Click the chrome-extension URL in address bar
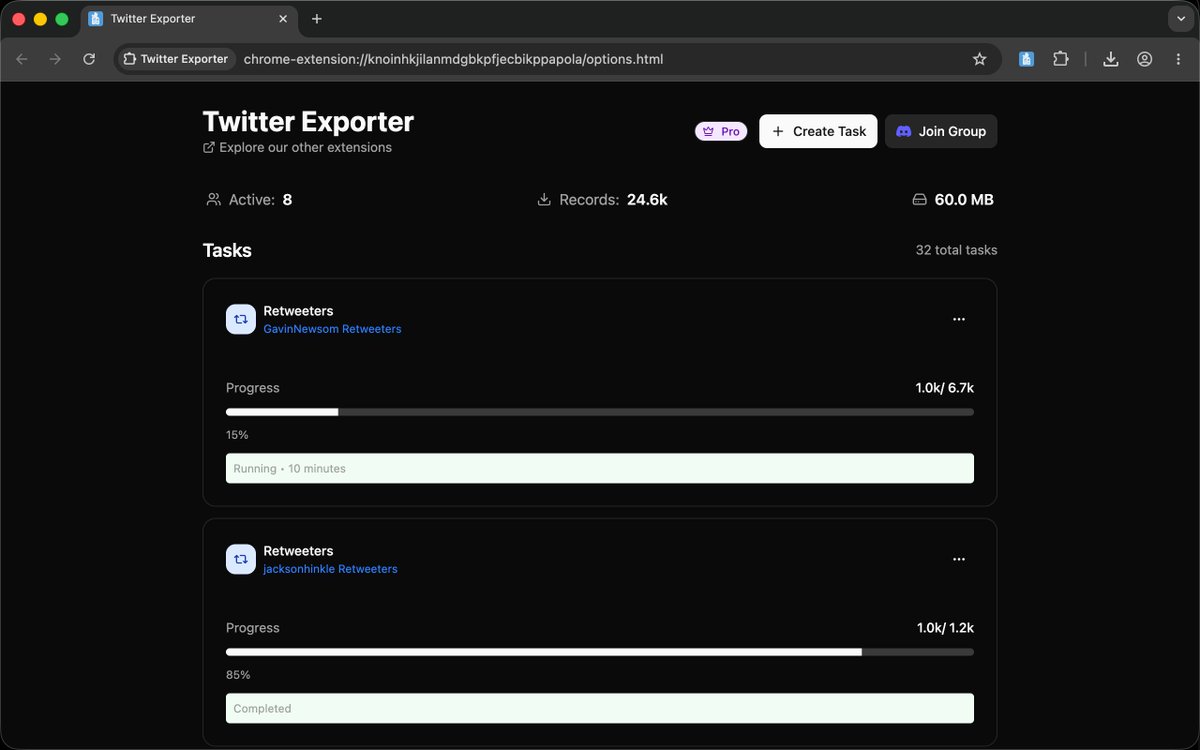Image resolution: width=1200 pixels, height=750 pixels. pos(453,59)
